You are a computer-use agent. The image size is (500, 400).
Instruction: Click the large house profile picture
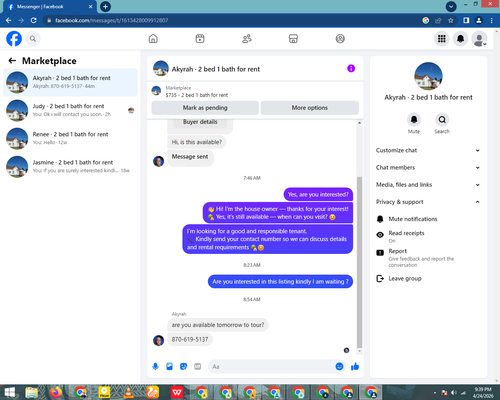pyautogui.click(x=428, y=76)
